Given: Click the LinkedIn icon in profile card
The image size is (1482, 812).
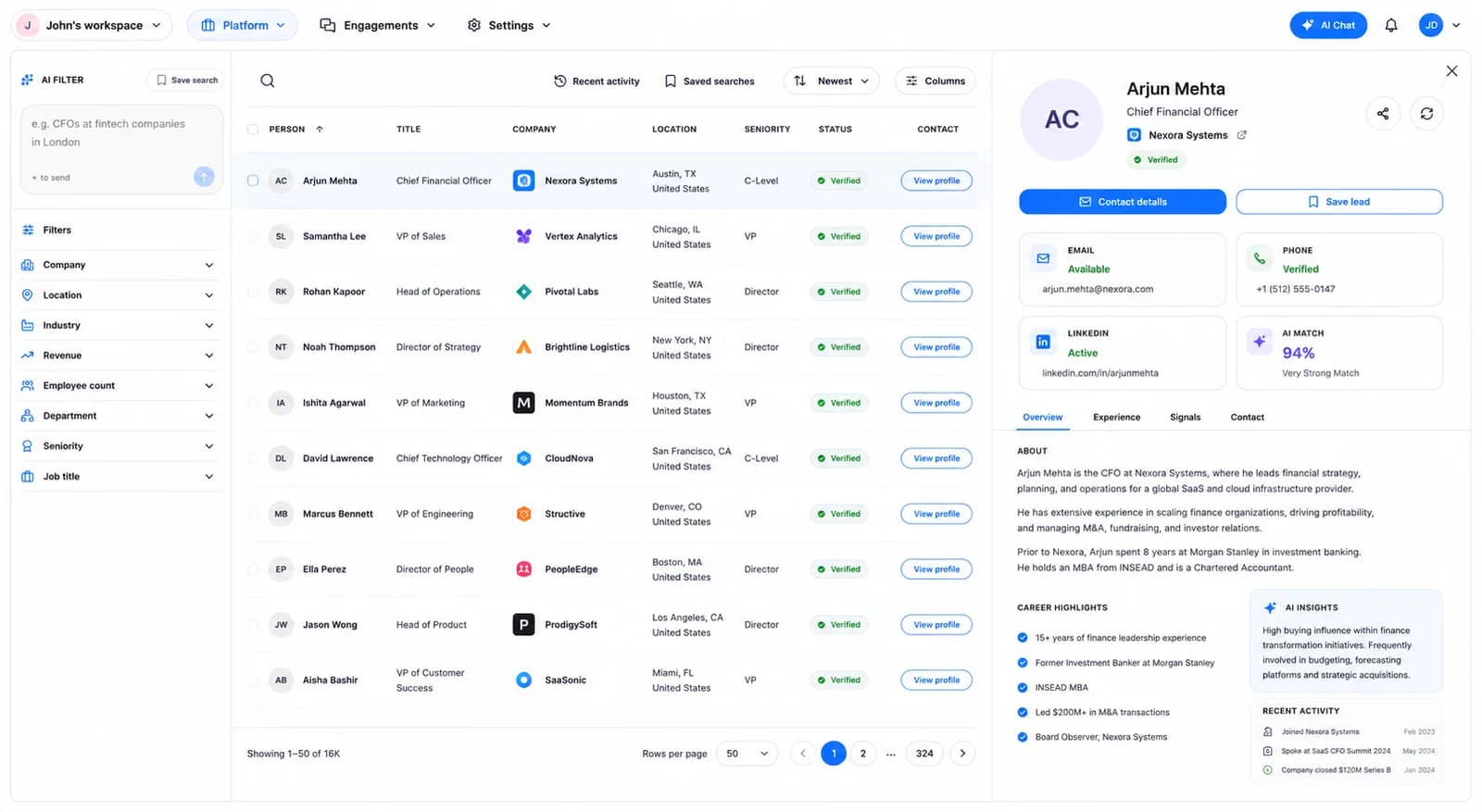Looking at the screenshot, I should tap(1043, 342).
